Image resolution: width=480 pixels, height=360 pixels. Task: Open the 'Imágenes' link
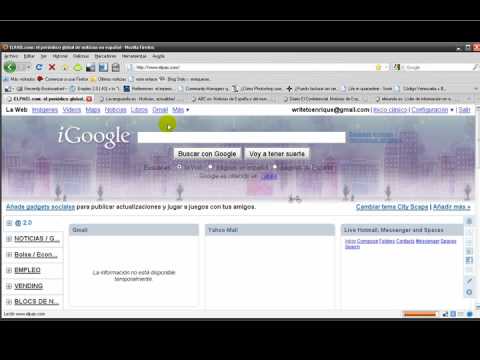click(45, 110)
